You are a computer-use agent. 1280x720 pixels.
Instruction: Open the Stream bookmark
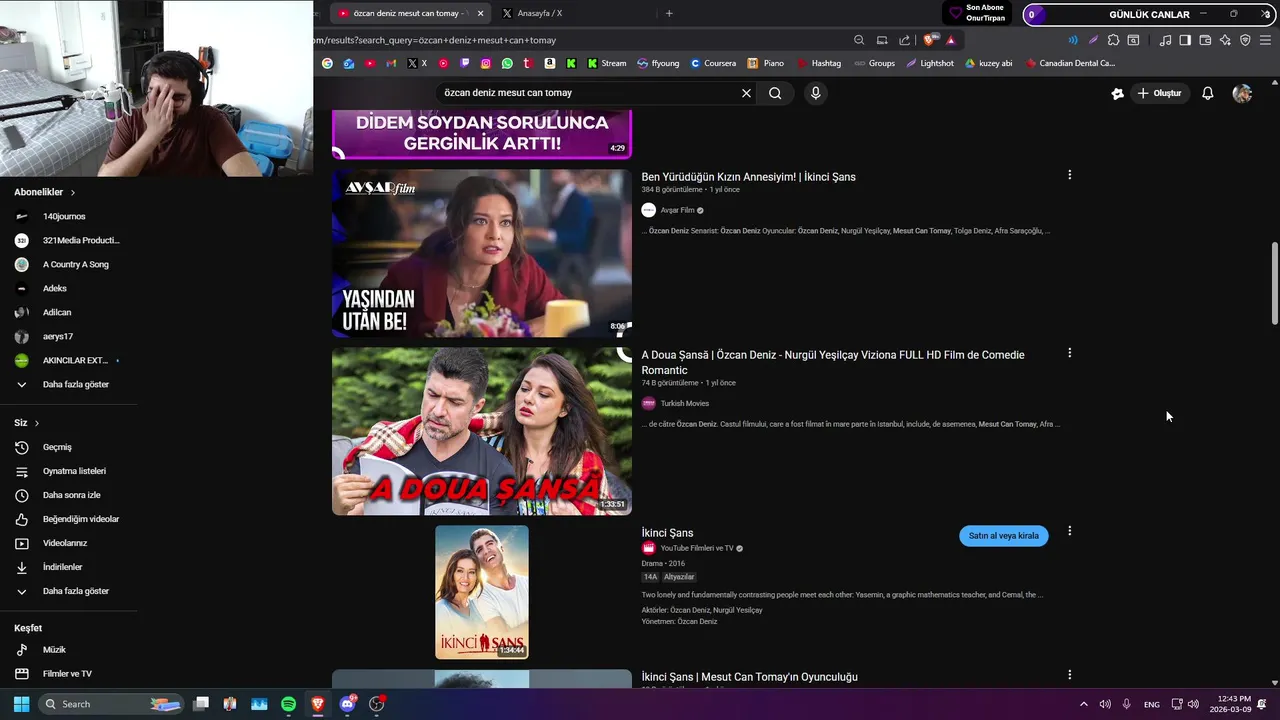[x=607, y=63]
